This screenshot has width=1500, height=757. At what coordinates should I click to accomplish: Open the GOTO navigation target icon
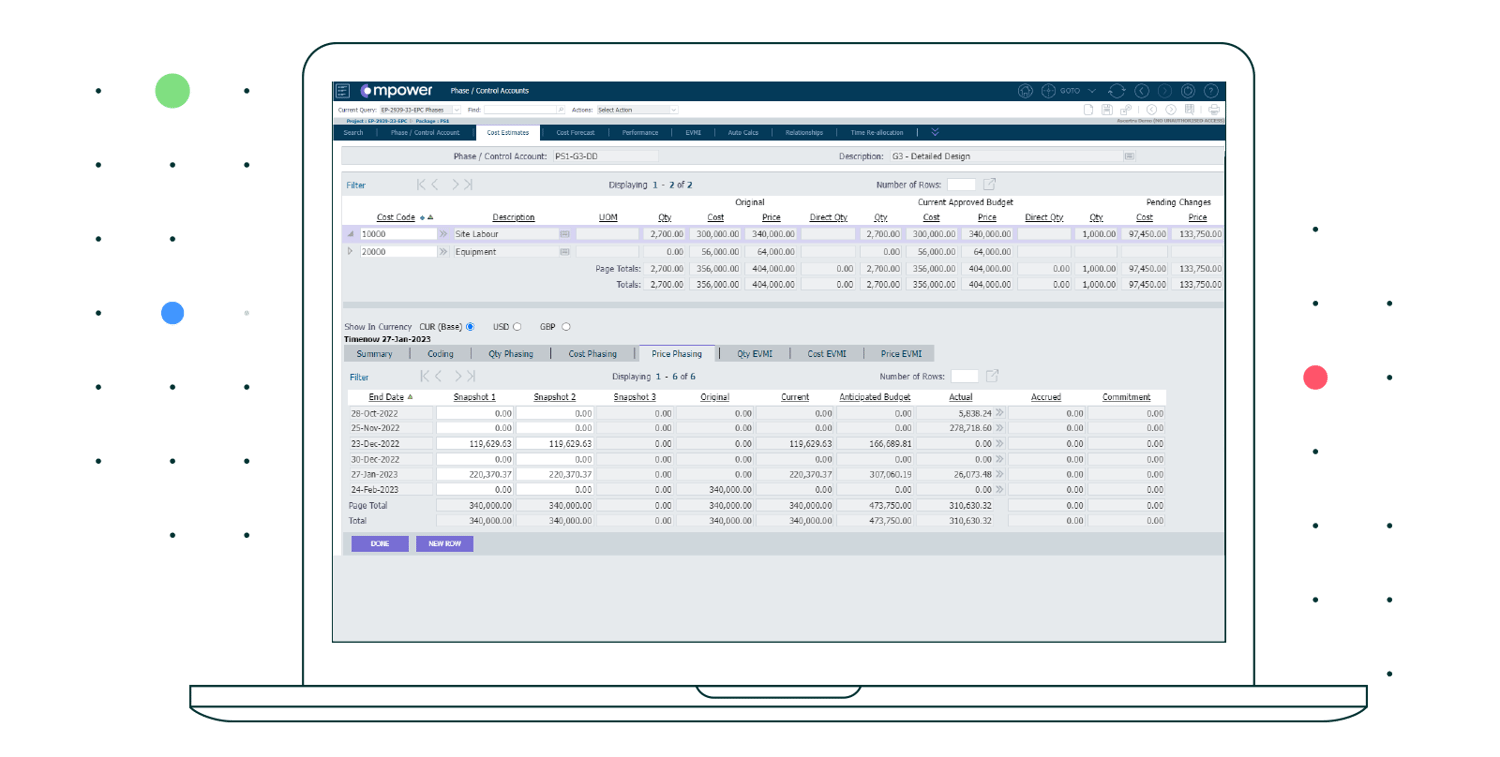1049,90
